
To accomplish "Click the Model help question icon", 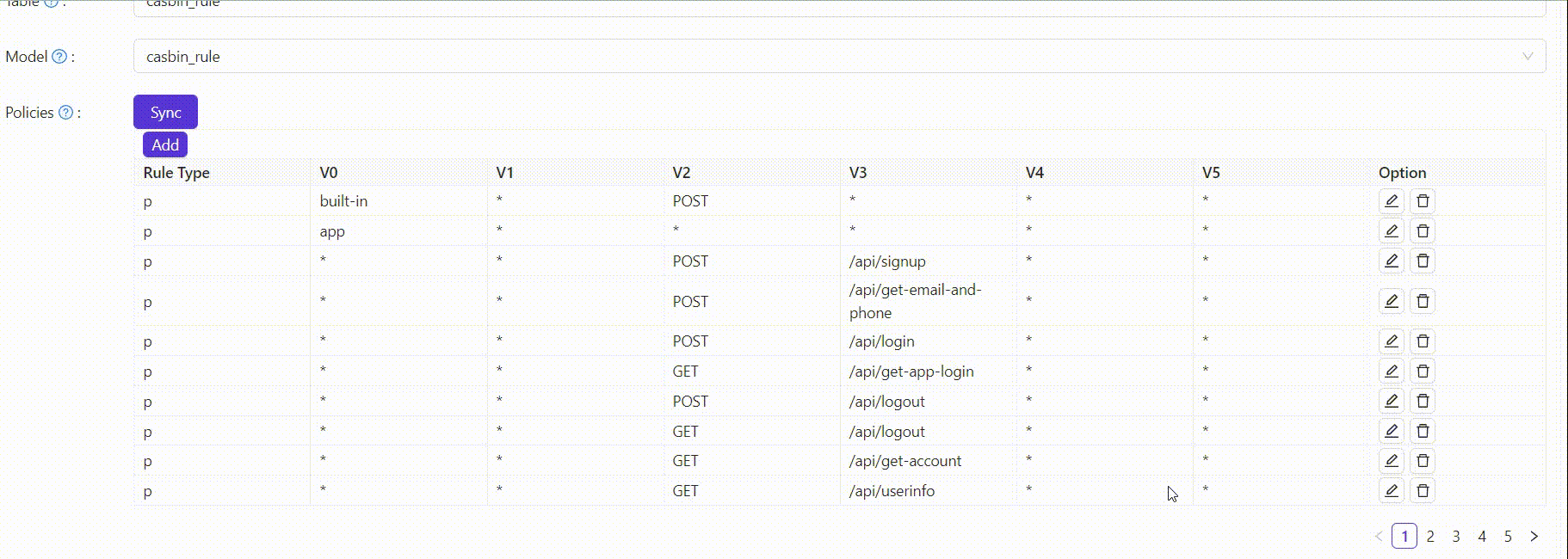I will pos(59,57).
